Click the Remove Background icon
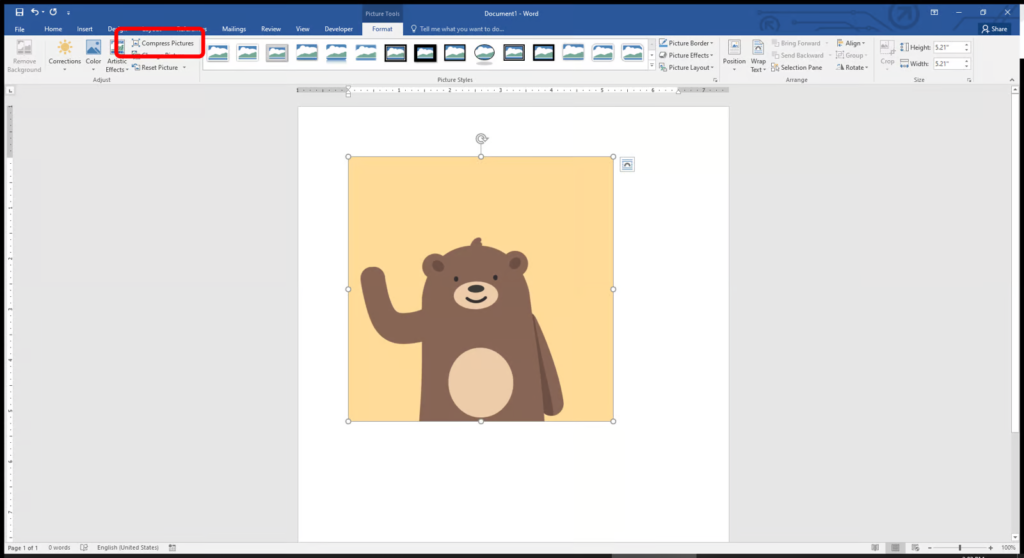Image resolution: width=1024 pixels, height=558 pixels. 24,49
